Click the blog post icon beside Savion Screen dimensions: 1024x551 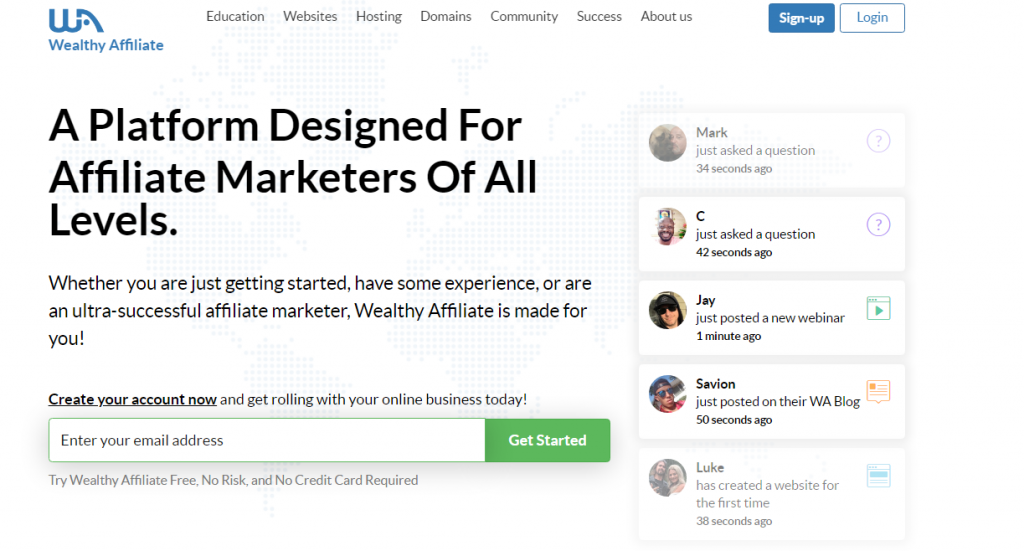[x=878, y=392]
